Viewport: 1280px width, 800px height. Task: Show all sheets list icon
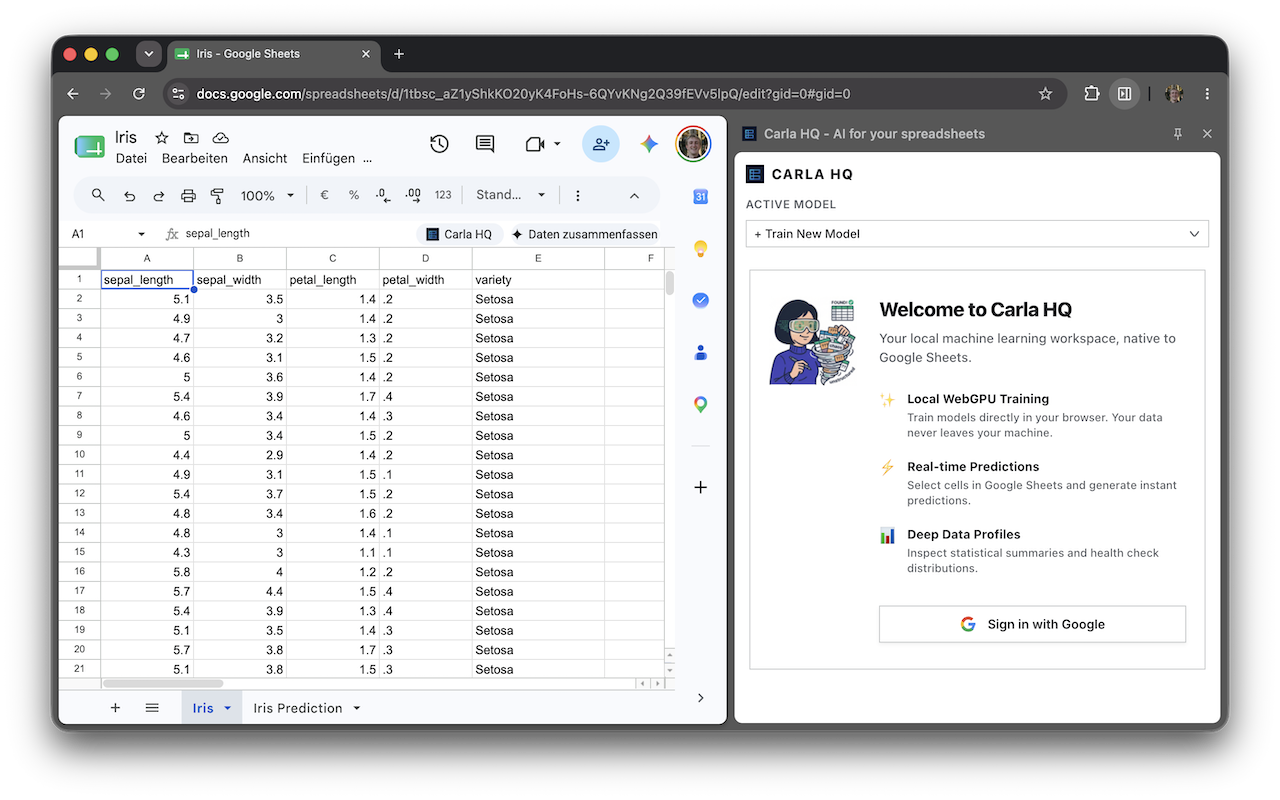[152, 708]
